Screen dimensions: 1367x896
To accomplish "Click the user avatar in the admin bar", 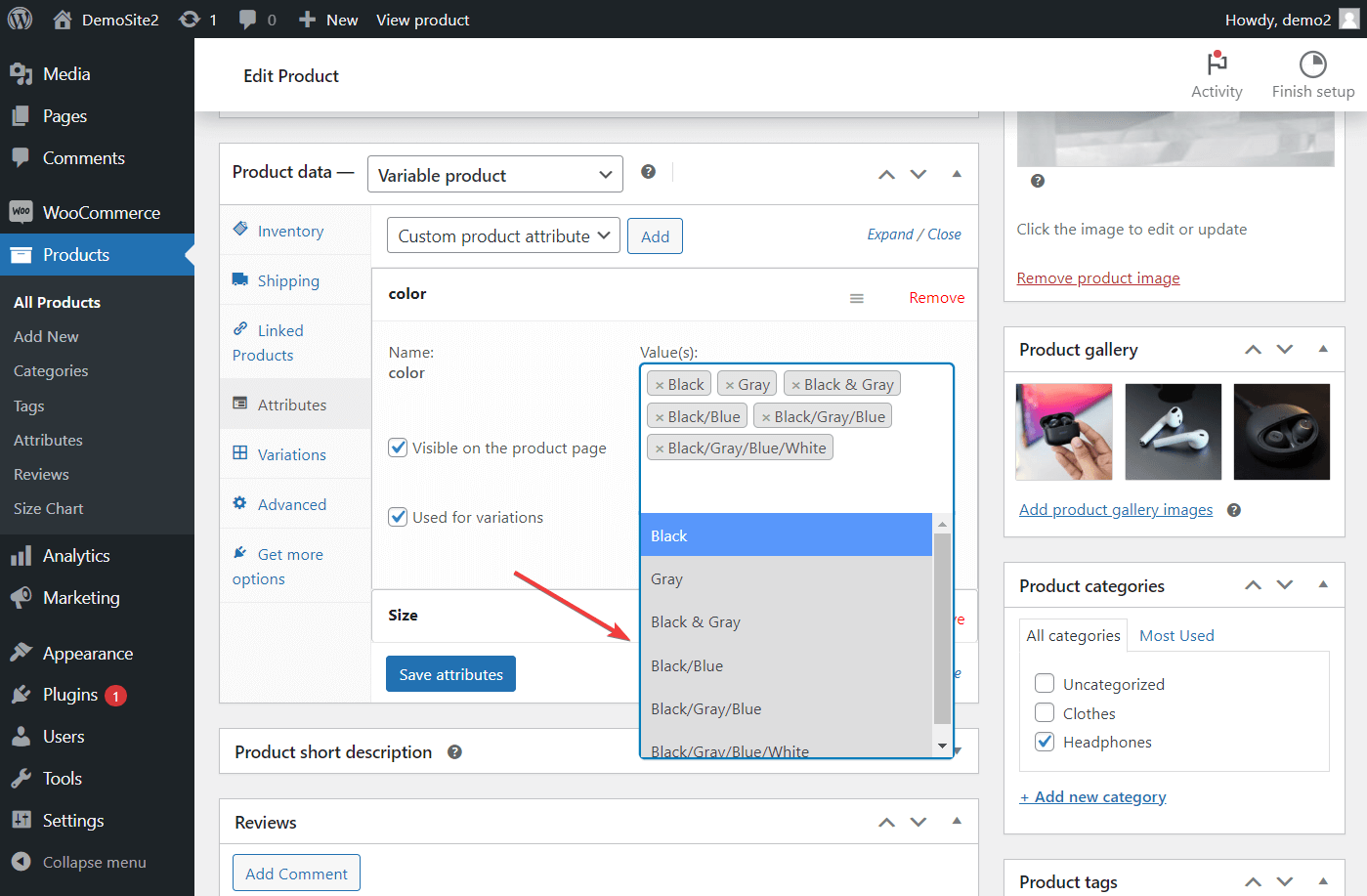I will 1349,20.
